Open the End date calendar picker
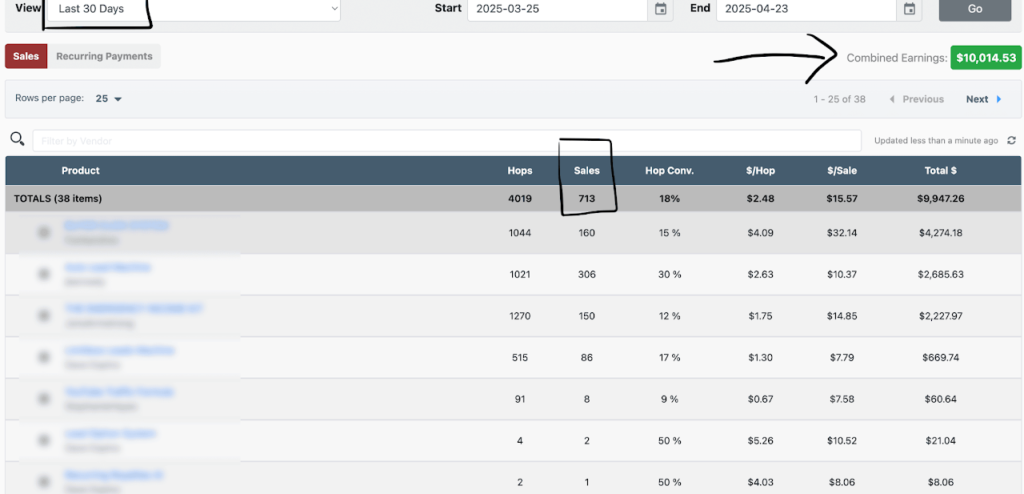The image size is (1024, 494). [x=909, y=9]
